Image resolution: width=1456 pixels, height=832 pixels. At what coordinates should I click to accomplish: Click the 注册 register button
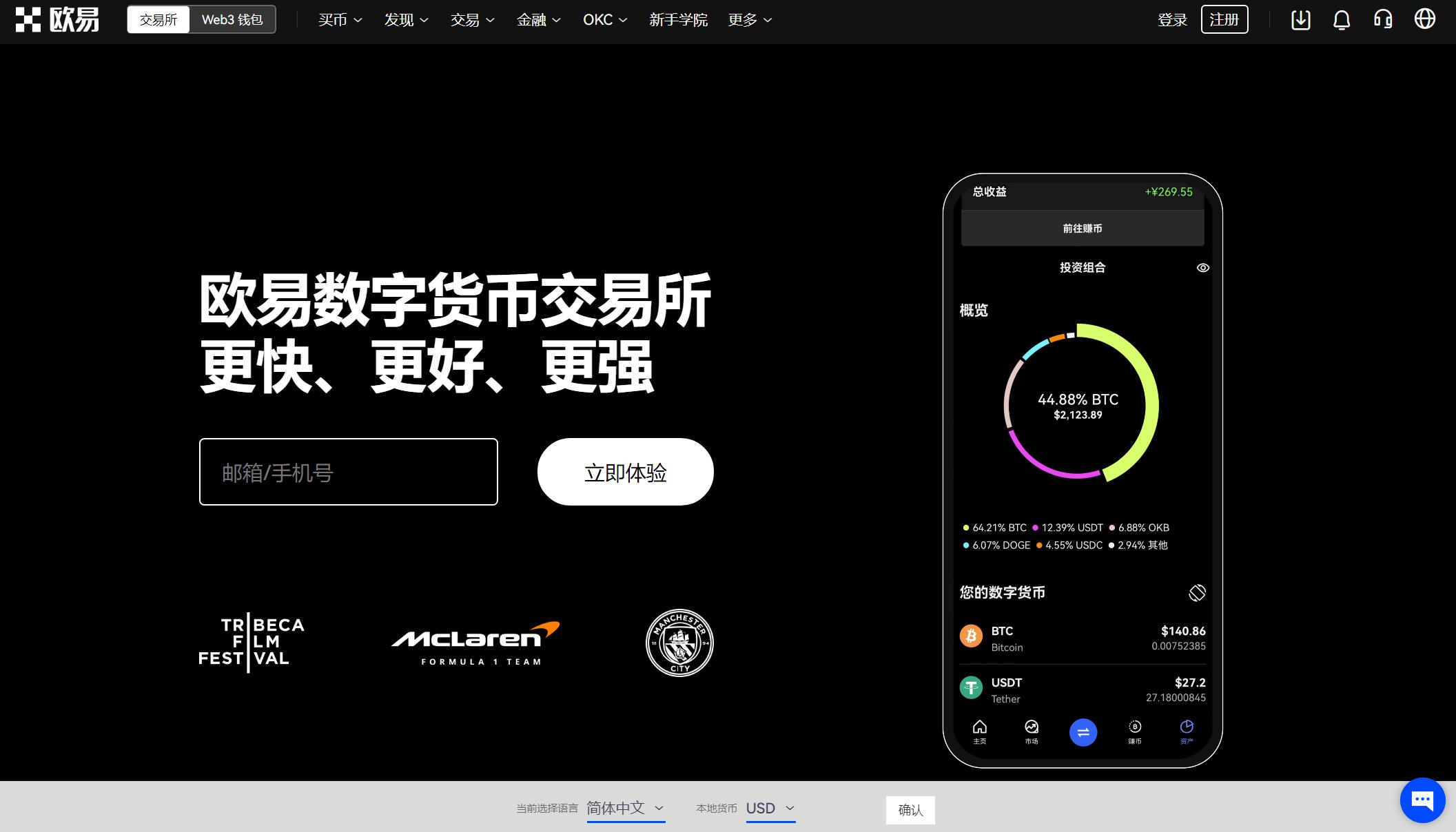[1224, 20]
